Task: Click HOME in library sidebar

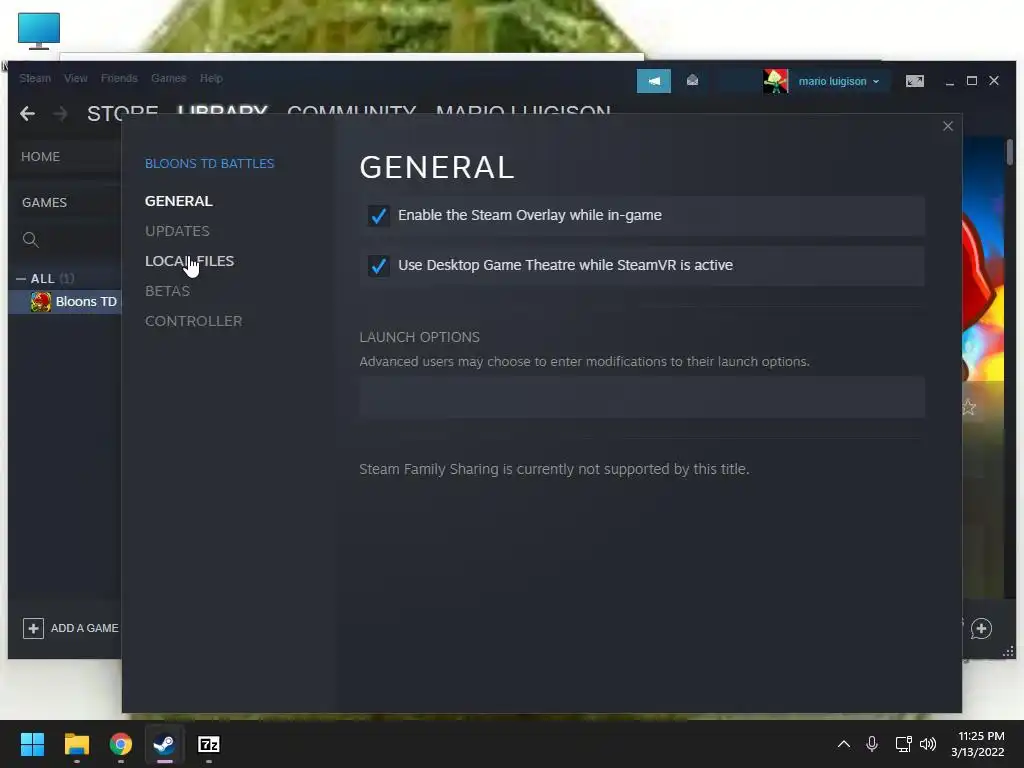Action: 40,157
